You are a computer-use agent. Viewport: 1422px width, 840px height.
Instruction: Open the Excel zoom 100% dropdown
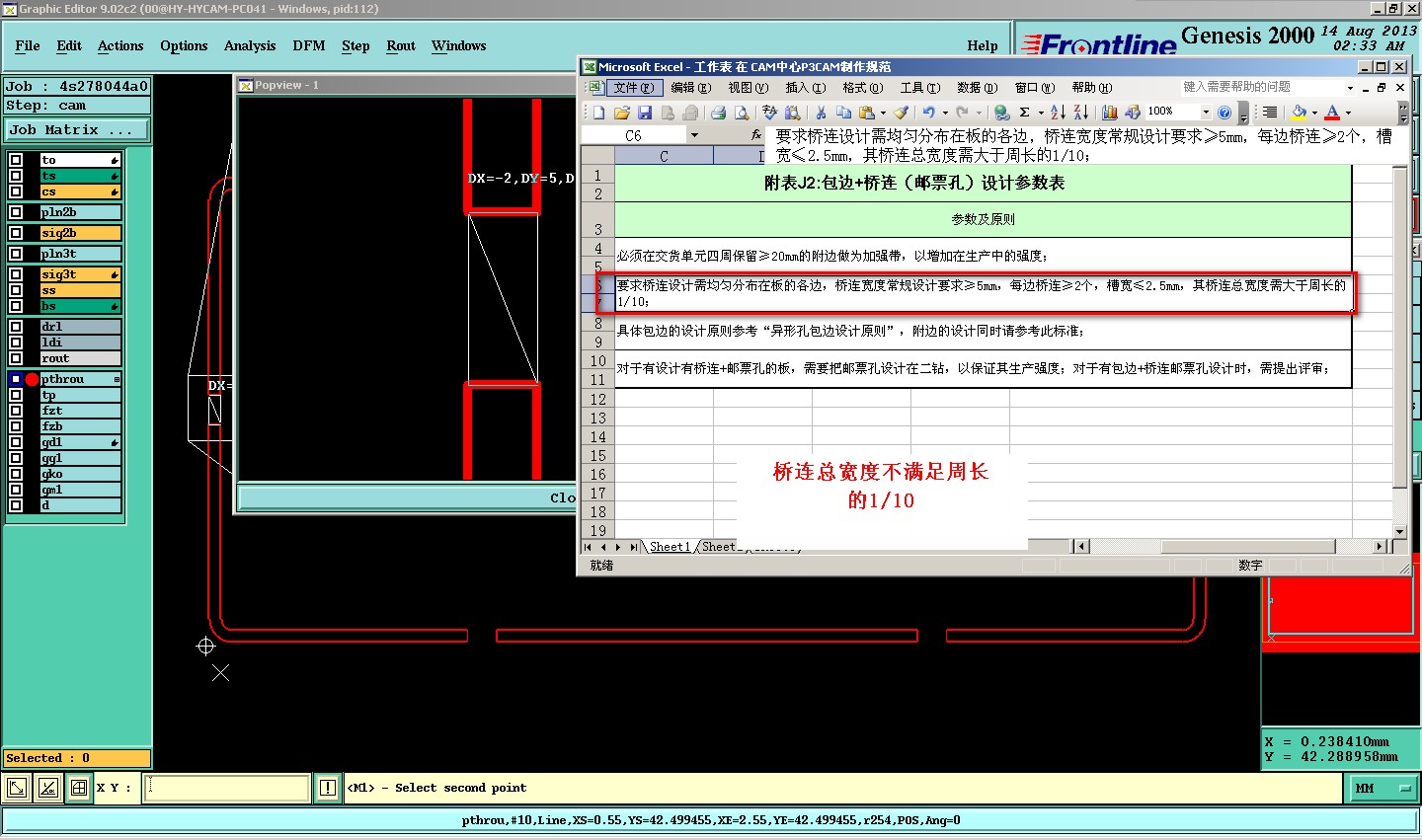click(x=1206, y=113)
